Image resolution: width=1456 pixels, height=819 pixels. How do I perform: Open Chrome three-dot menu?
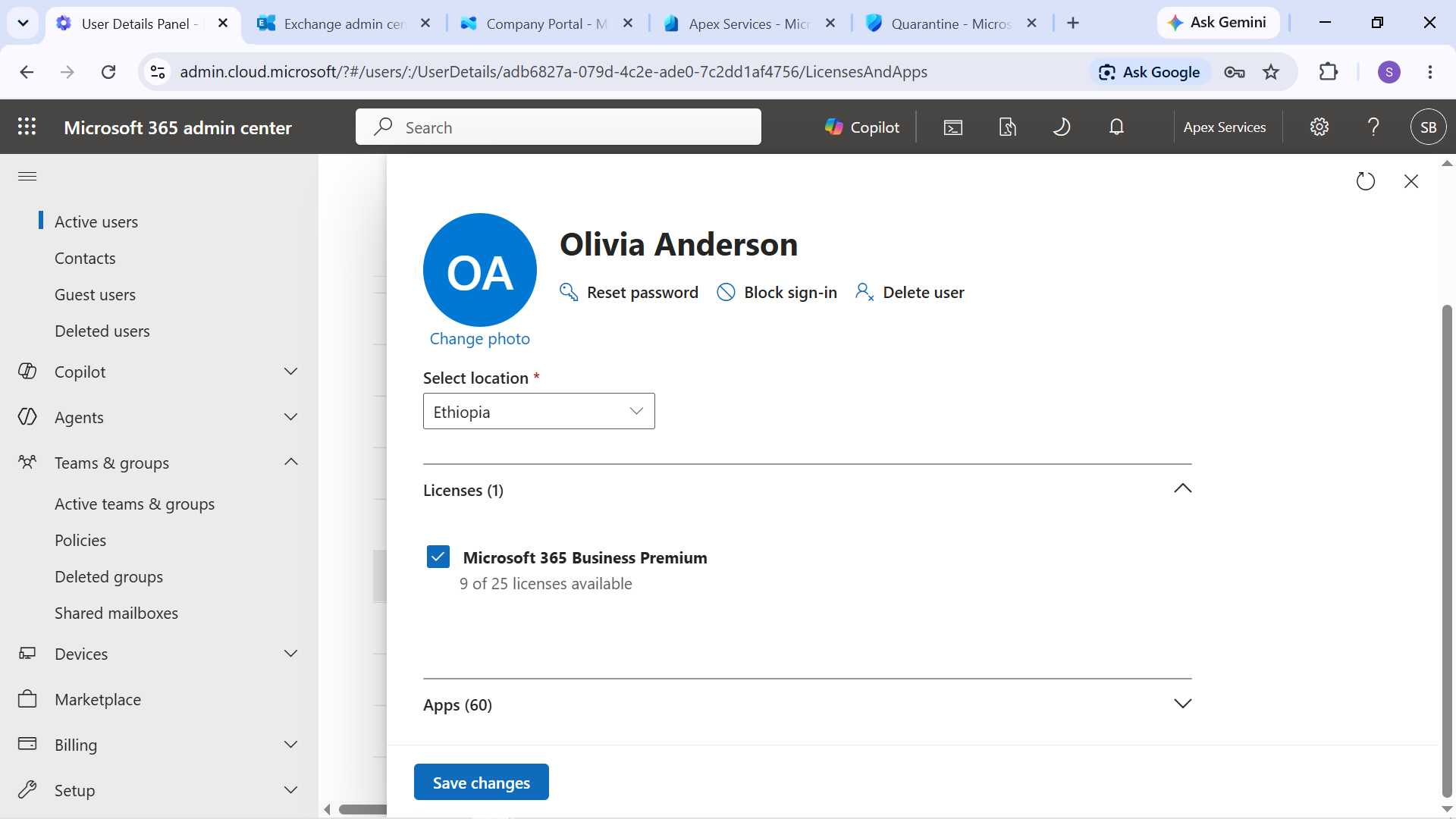tap(1430, 72)
